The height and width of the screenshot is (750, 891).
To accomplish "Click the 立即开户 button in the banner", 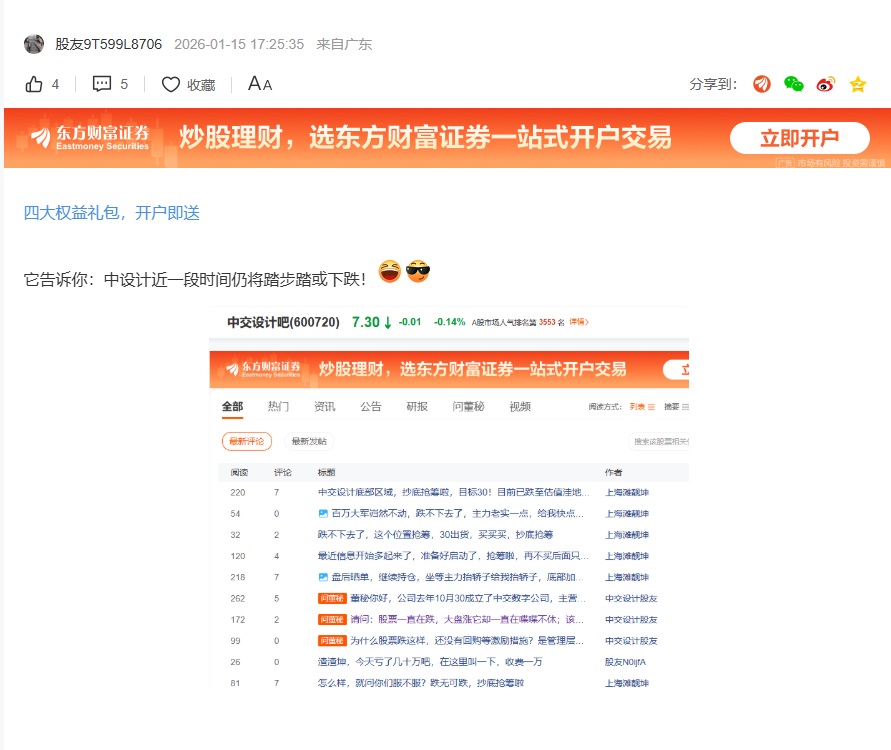I will (800, 138).
